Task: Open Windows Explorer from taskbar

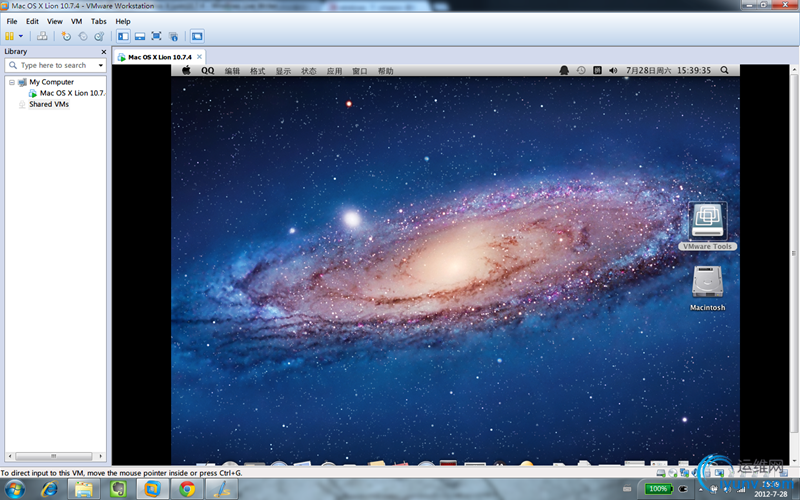Action: click(84, 489)
